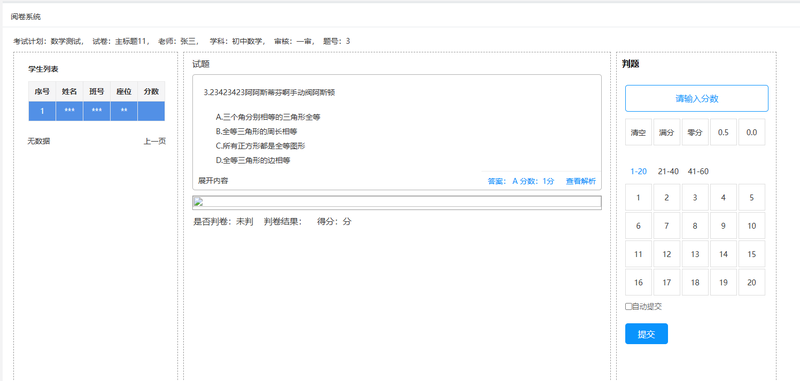The image size is (800, 381).
Task: Switch to the 41-60 score range tab
Action: coord(698,171)
